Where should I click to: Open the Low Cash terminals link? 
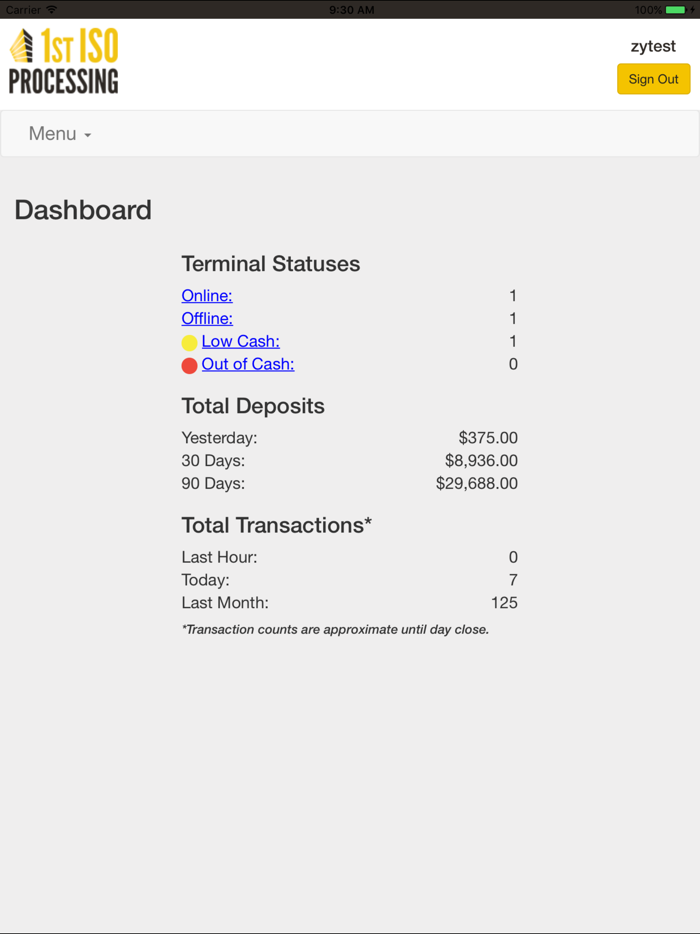[x=240, y=342]
